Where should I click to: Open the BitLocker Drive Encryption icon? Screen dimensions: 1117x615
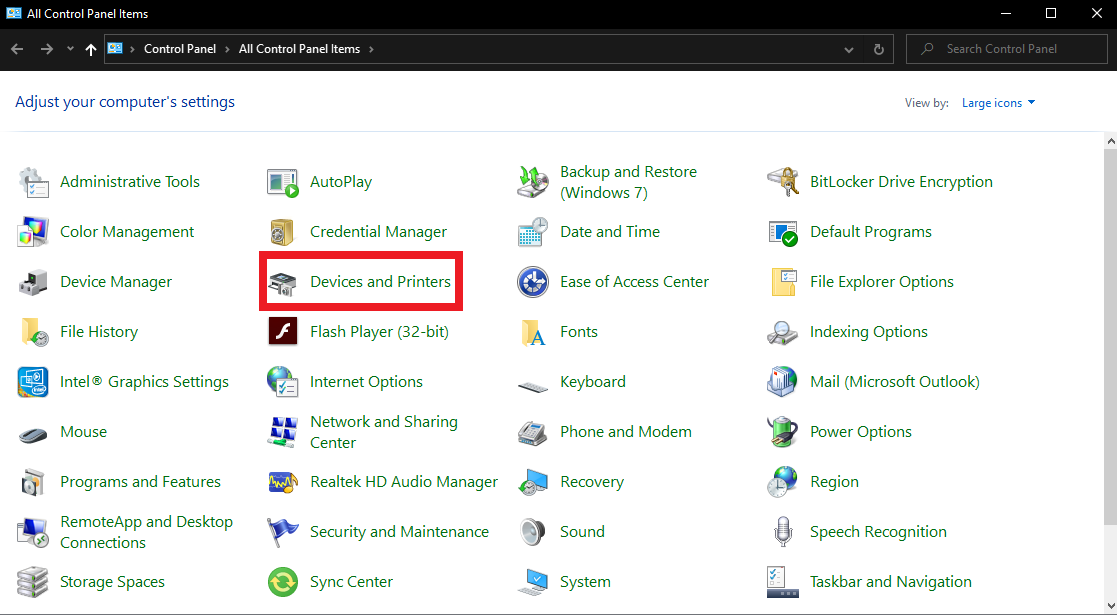point(783,182)
